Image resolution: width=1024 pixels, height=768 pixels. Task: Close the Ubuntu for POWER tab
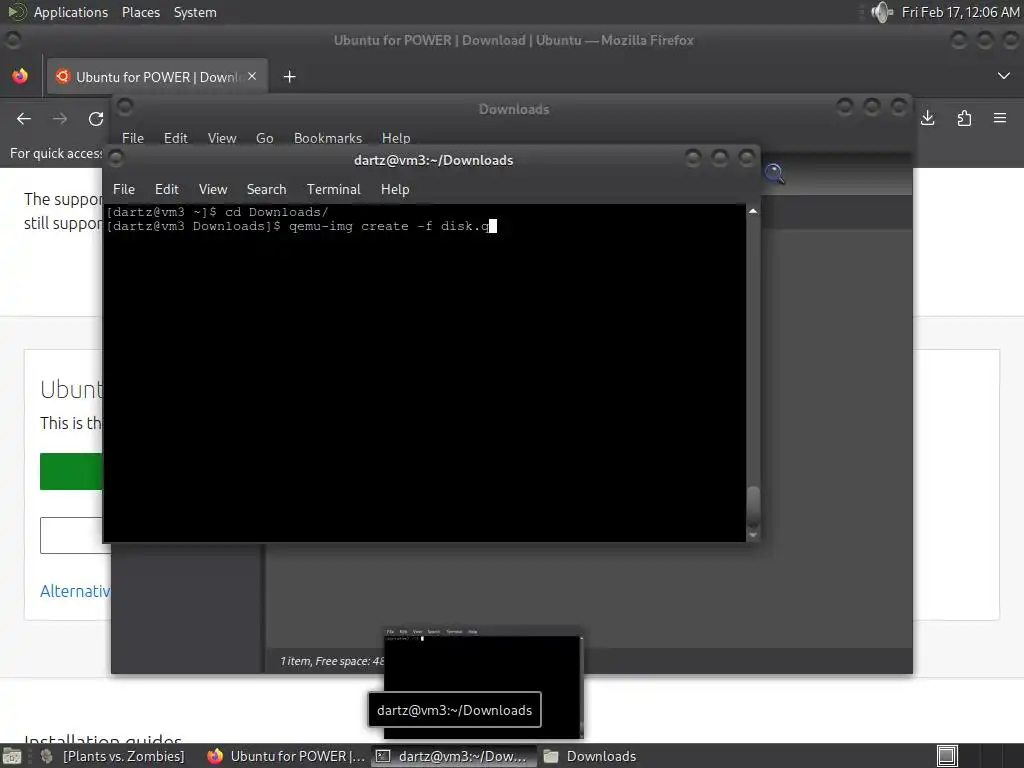[252, 76]
